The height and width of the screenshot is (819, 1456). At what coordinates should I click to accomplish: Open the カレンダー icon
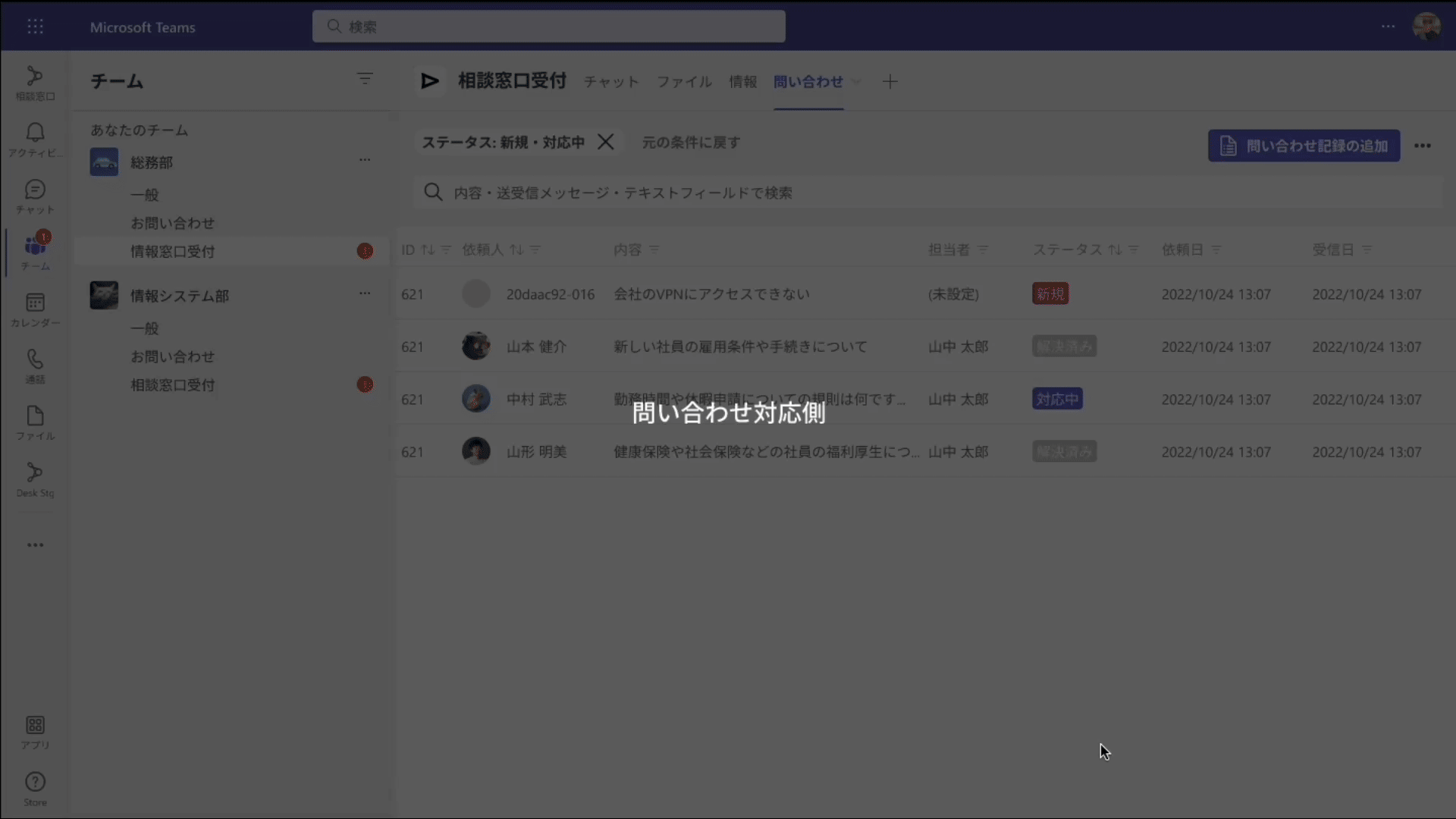[35, 309]
